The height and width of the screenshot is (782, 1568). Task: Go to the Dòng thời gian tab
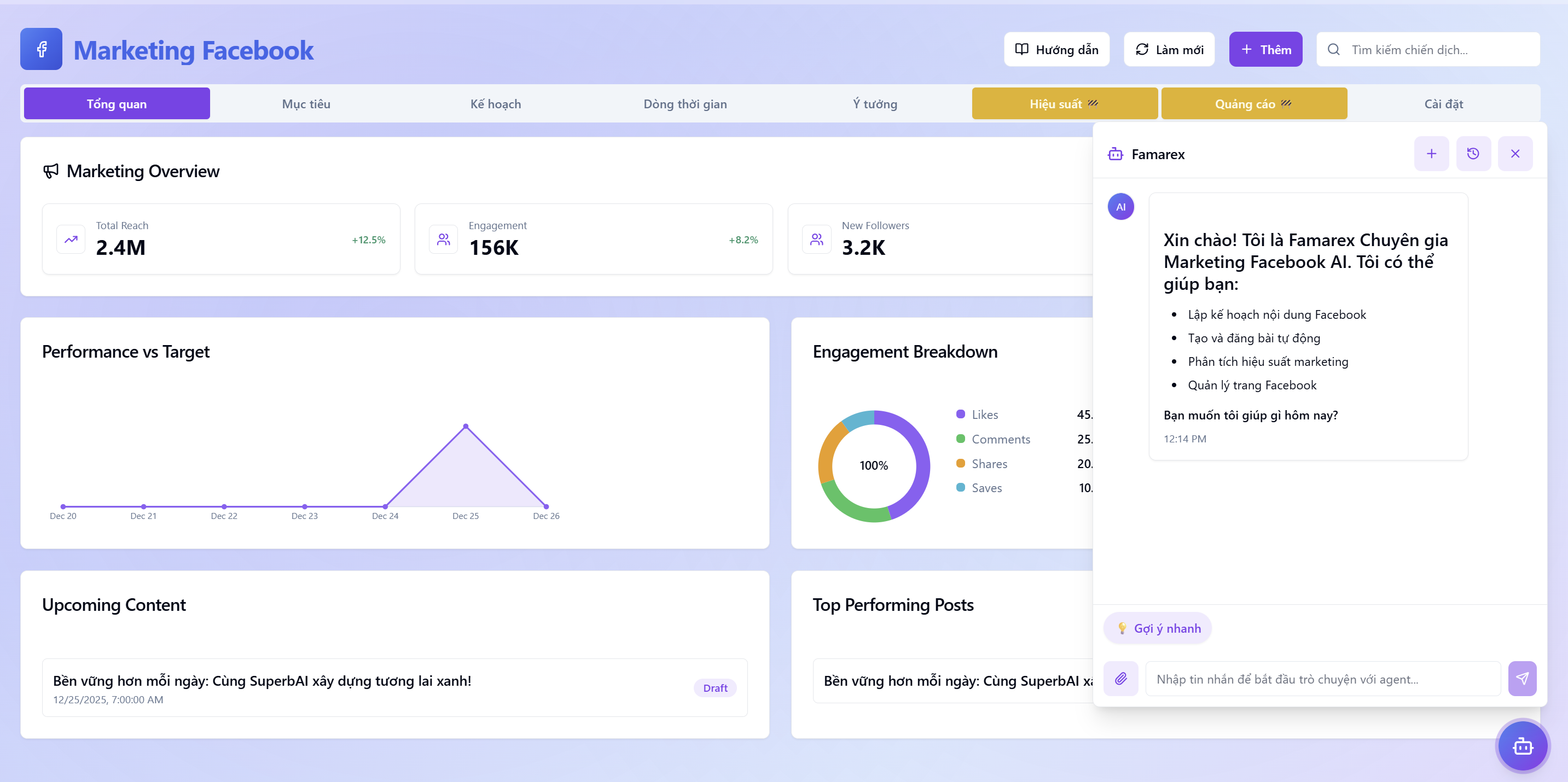click(x=686, y=103)
